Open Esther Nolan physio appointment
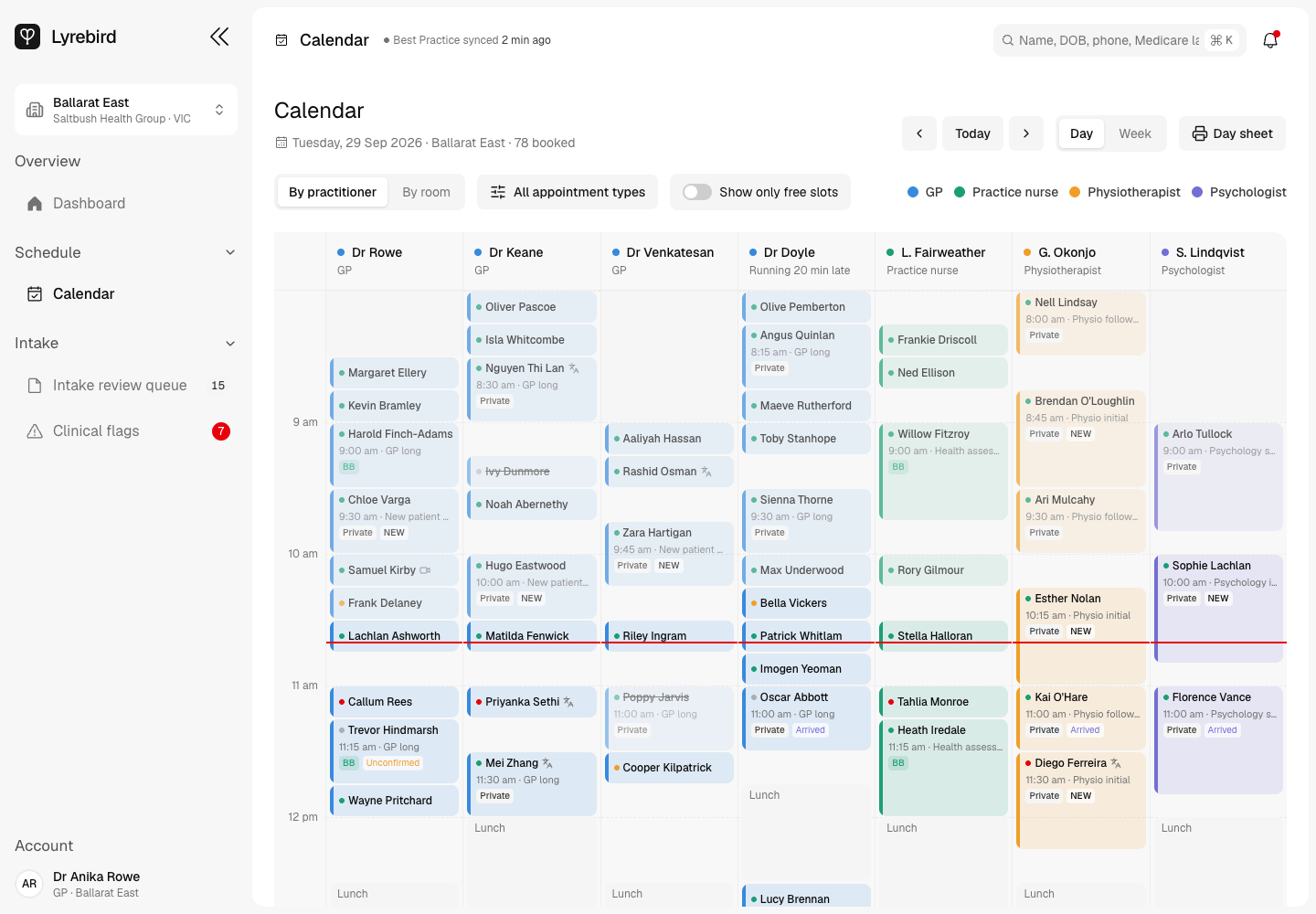The image size is (1316, 914). pyautogui.click(x=1080, y=636)
